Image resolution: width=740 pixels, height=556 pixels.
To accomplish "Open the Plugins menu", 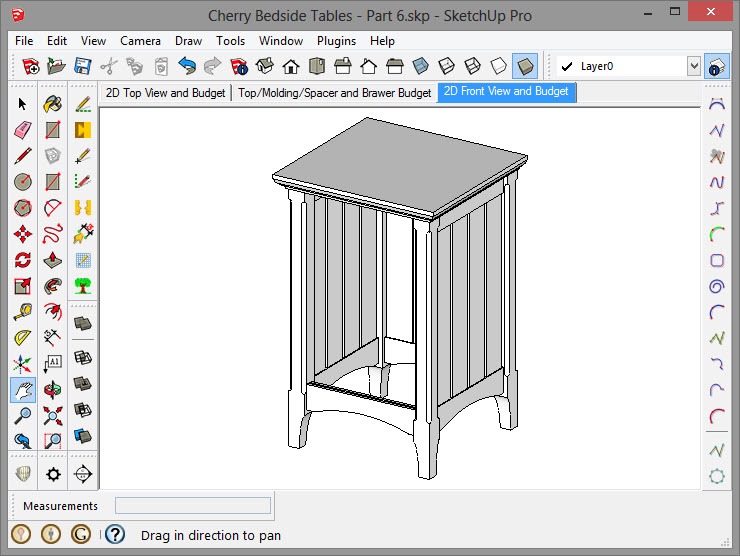I will coord(336,41).
